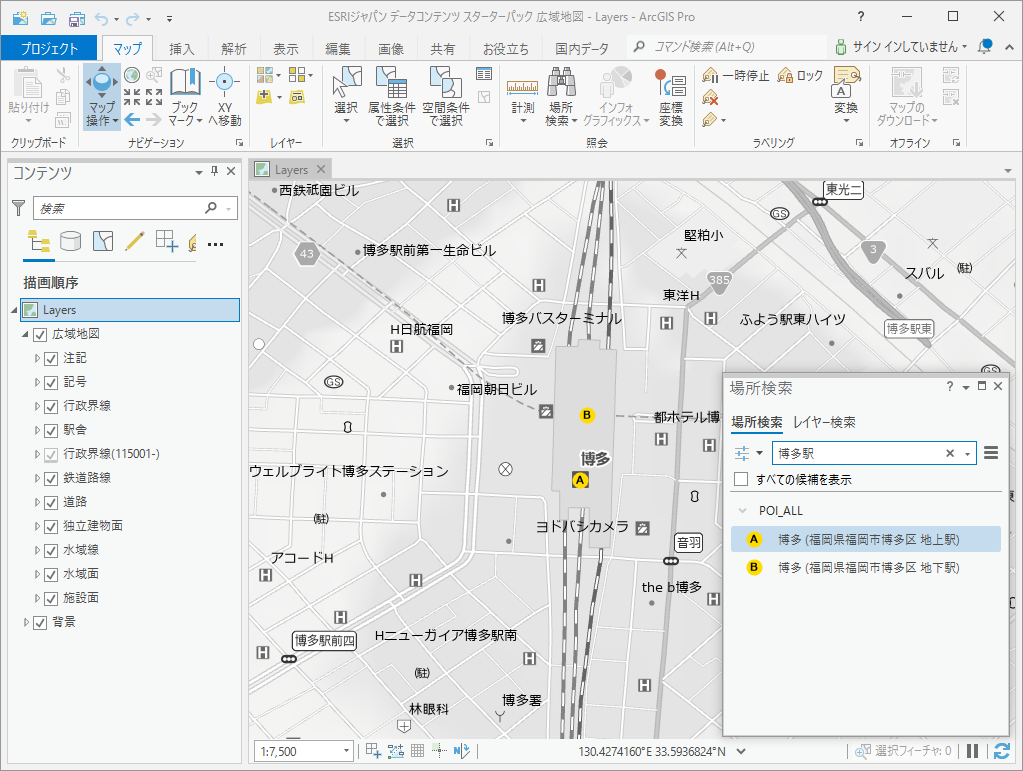Open the プロジェクト tab
This screenshot has height=771, width=1023.
(49, 48)
